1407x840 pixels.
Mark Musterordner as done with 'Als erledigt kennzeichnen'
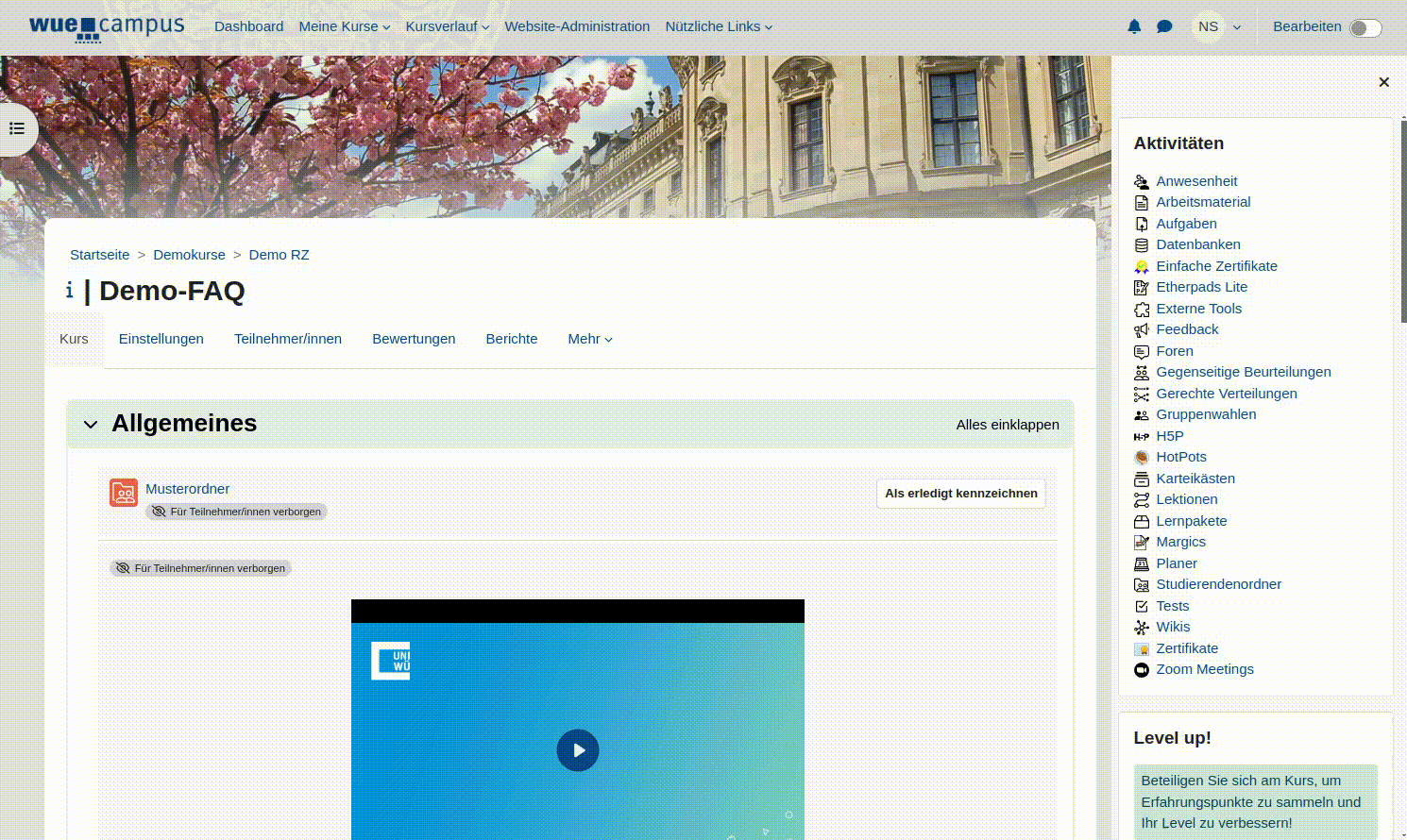click(960, 494)
